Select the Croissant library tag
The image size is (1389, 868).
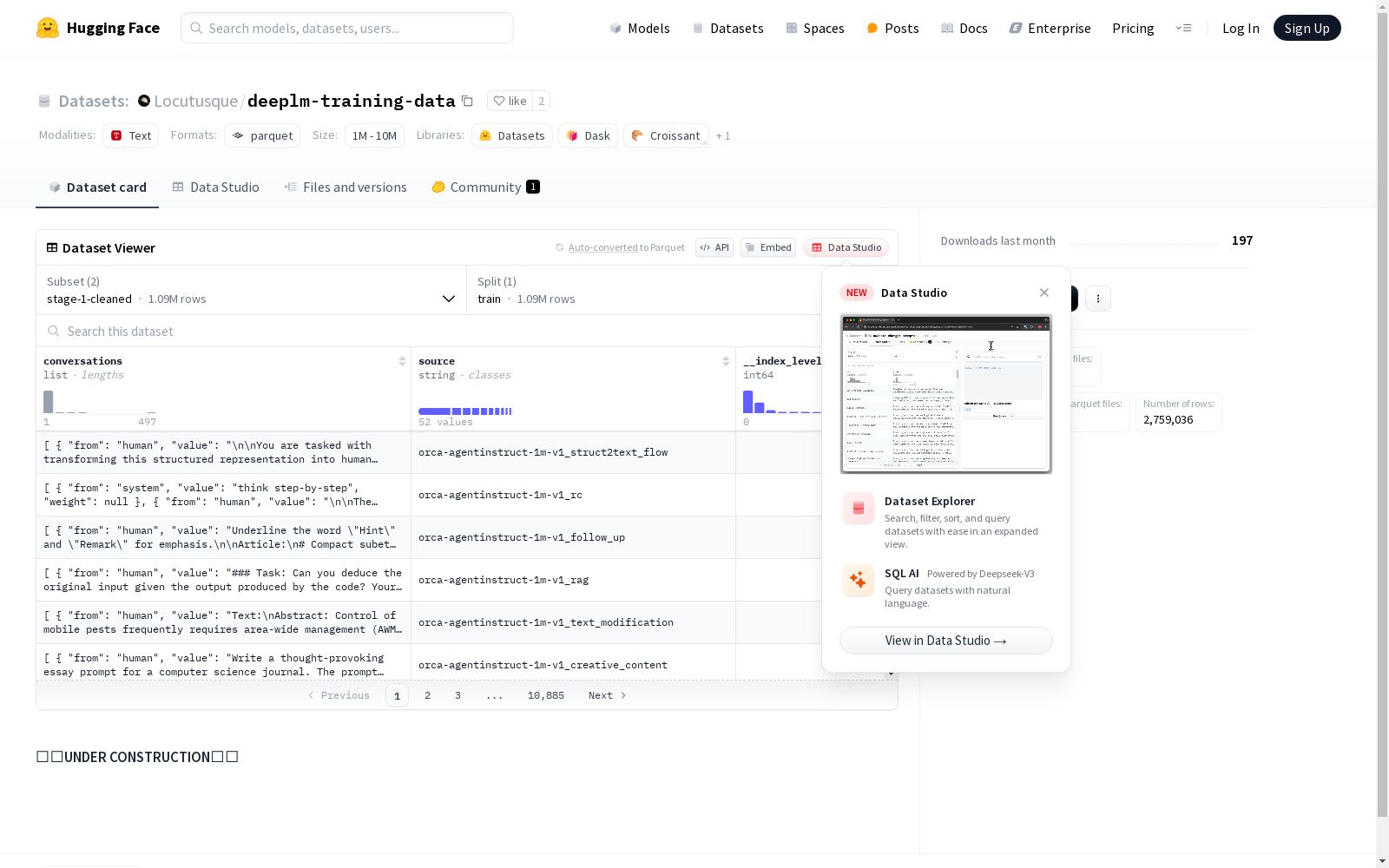(x=666, y=135)
